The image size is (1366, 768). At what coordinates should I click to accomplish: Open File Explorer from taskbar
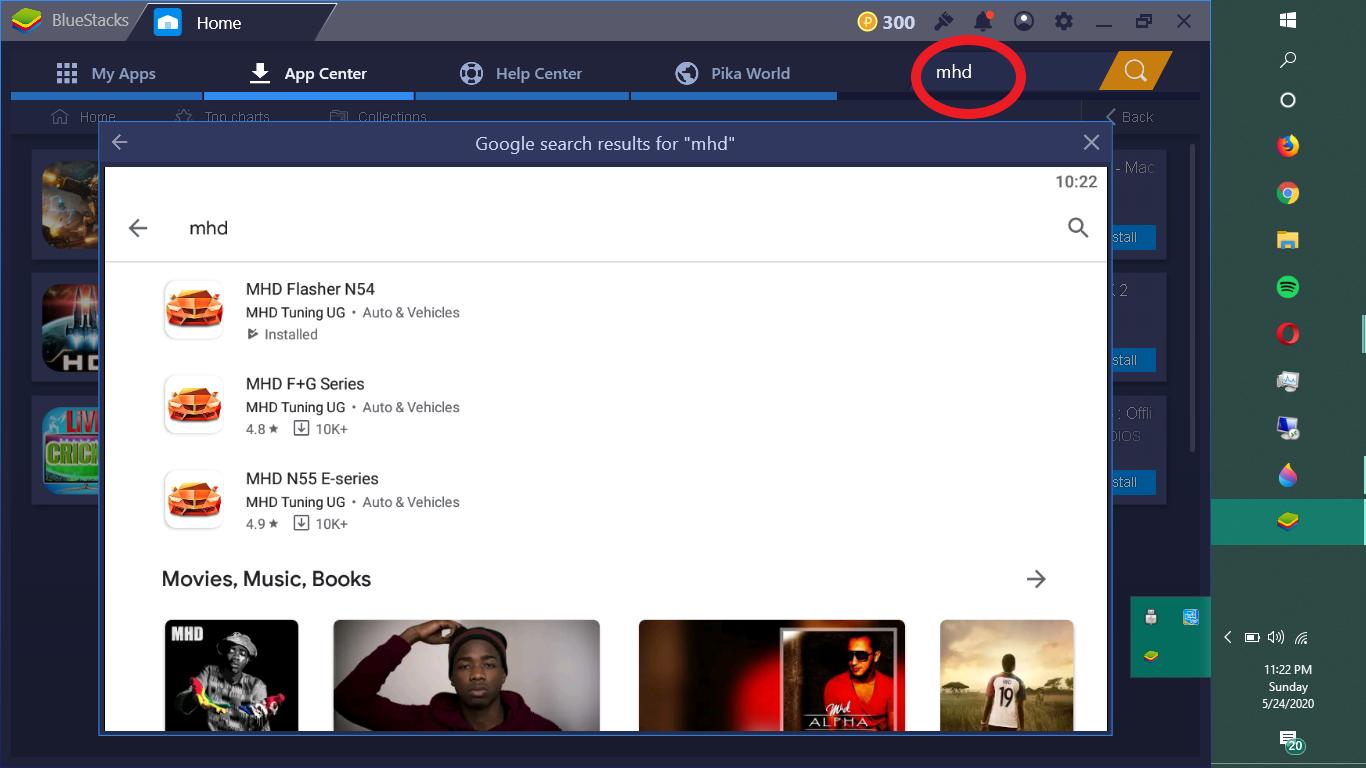click(x=1288, y=240)
